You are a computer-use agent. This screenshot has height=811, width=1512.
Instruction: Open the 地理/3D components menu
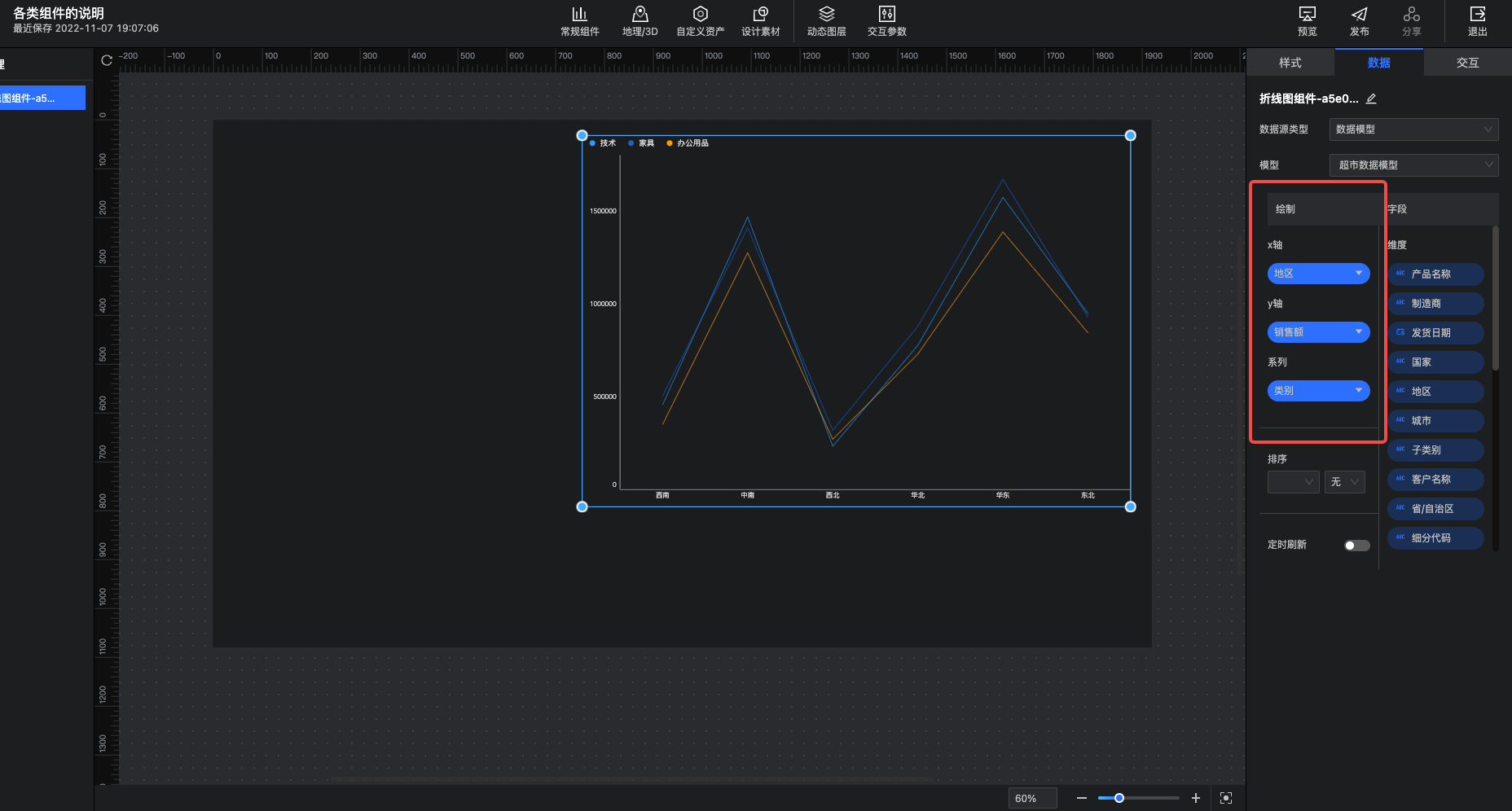640,21
